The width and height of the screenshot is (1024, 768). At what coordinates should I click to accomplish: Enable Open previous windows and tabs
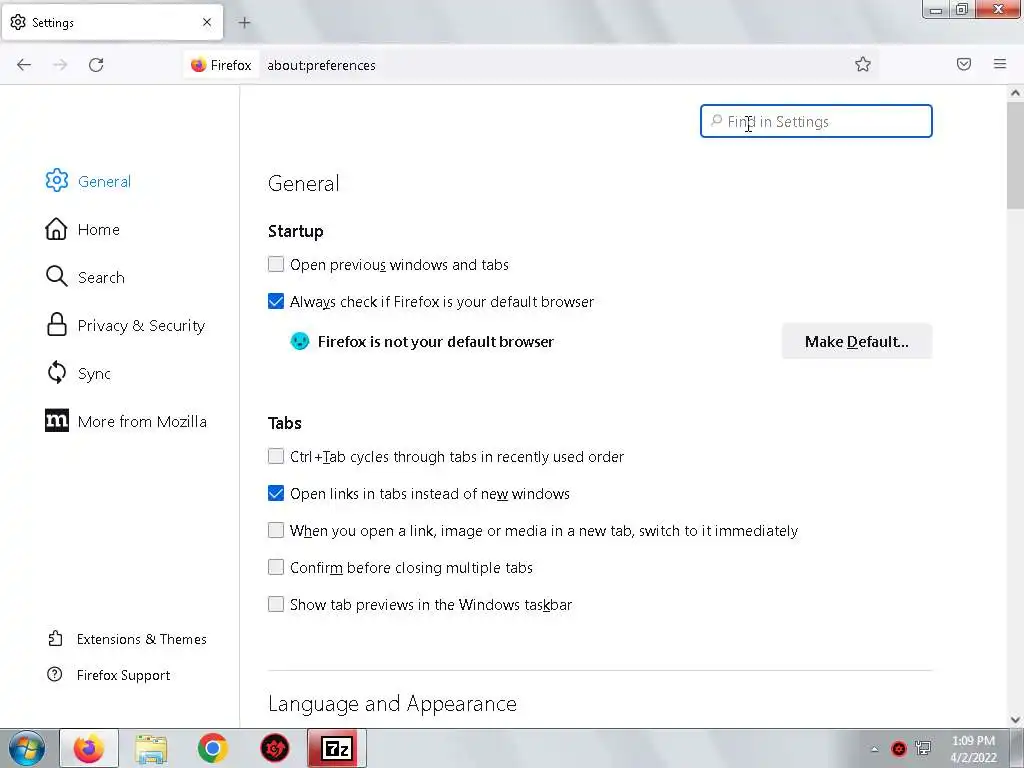(x=276, y=264)
